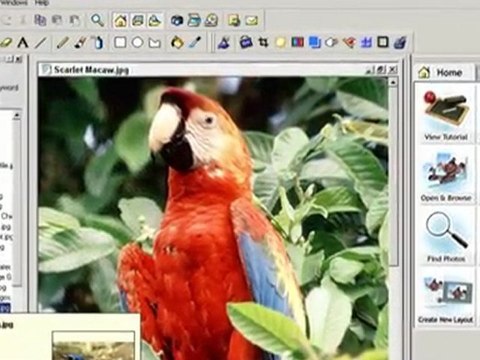This screenshot has height=360, width=480.
Task: Click Open & Browse in Home panel
Action: 446,176
